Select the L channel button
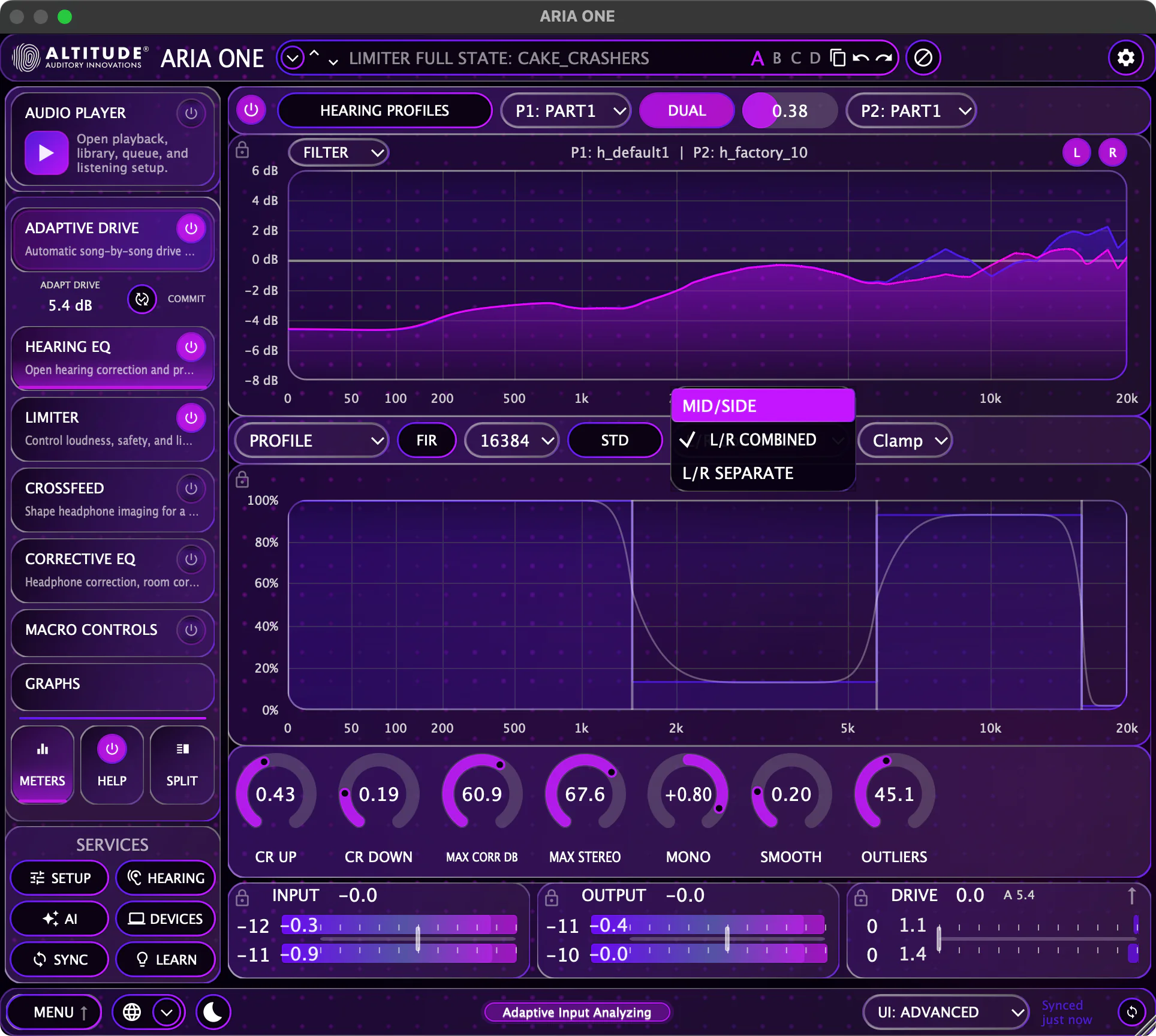This screenshot has height=1036, width=1156. (1077, 152)
